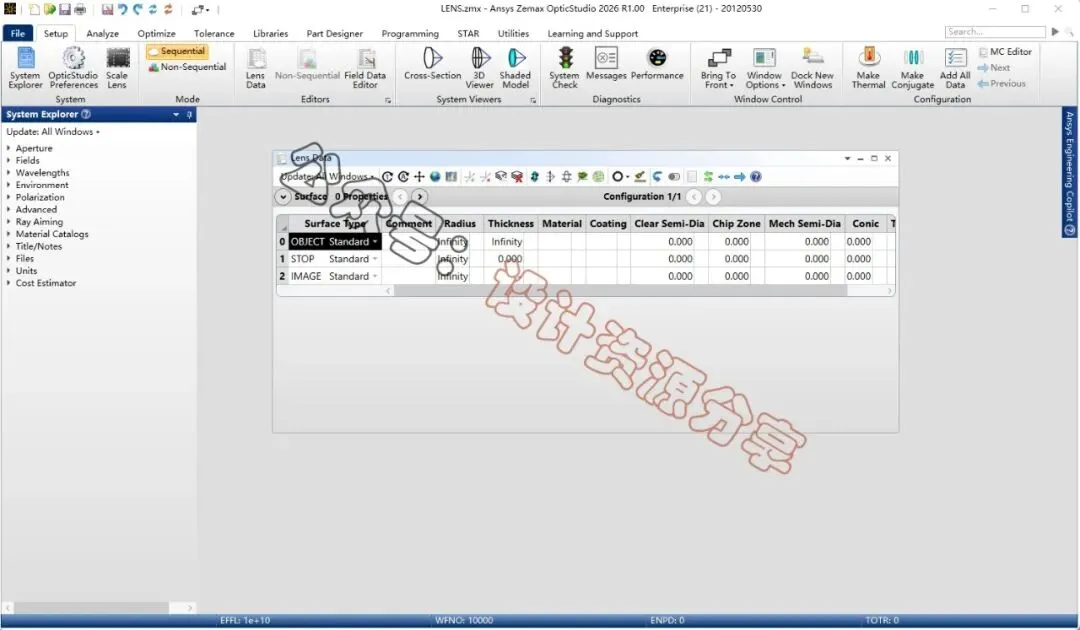Switch to the Tolerance tab
This screenshot has width=1080, height=630.
point(214,33)
